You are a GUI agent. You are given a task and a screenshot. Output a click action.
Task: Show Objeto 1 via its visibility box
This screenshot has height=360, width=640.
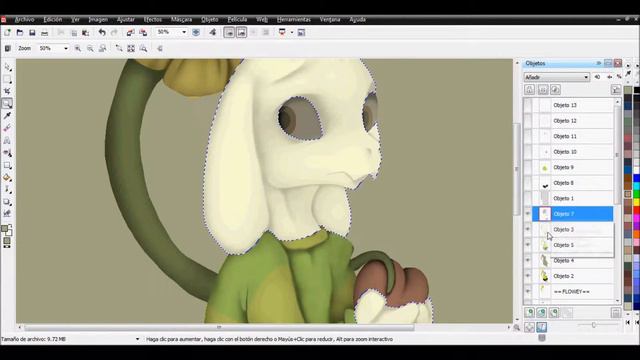528,198
